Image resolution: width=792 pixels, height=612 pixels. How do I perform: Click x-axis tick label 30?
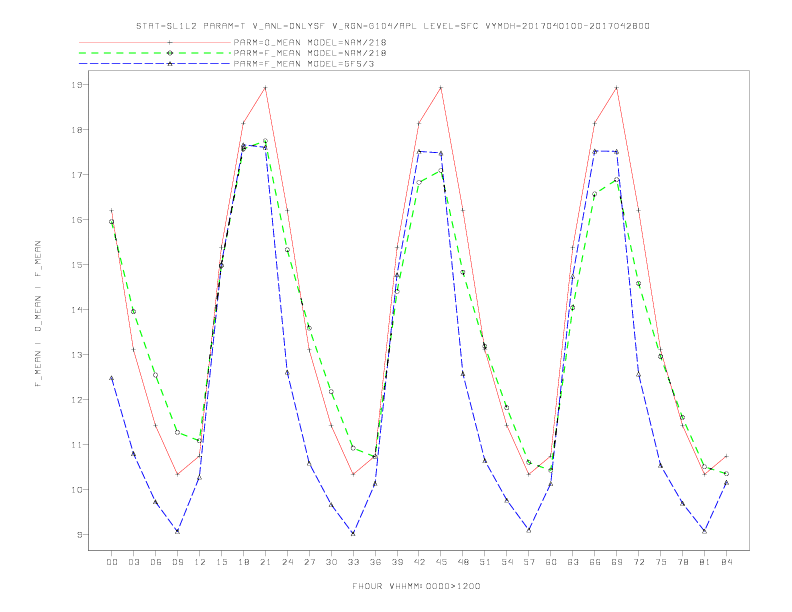331,562
